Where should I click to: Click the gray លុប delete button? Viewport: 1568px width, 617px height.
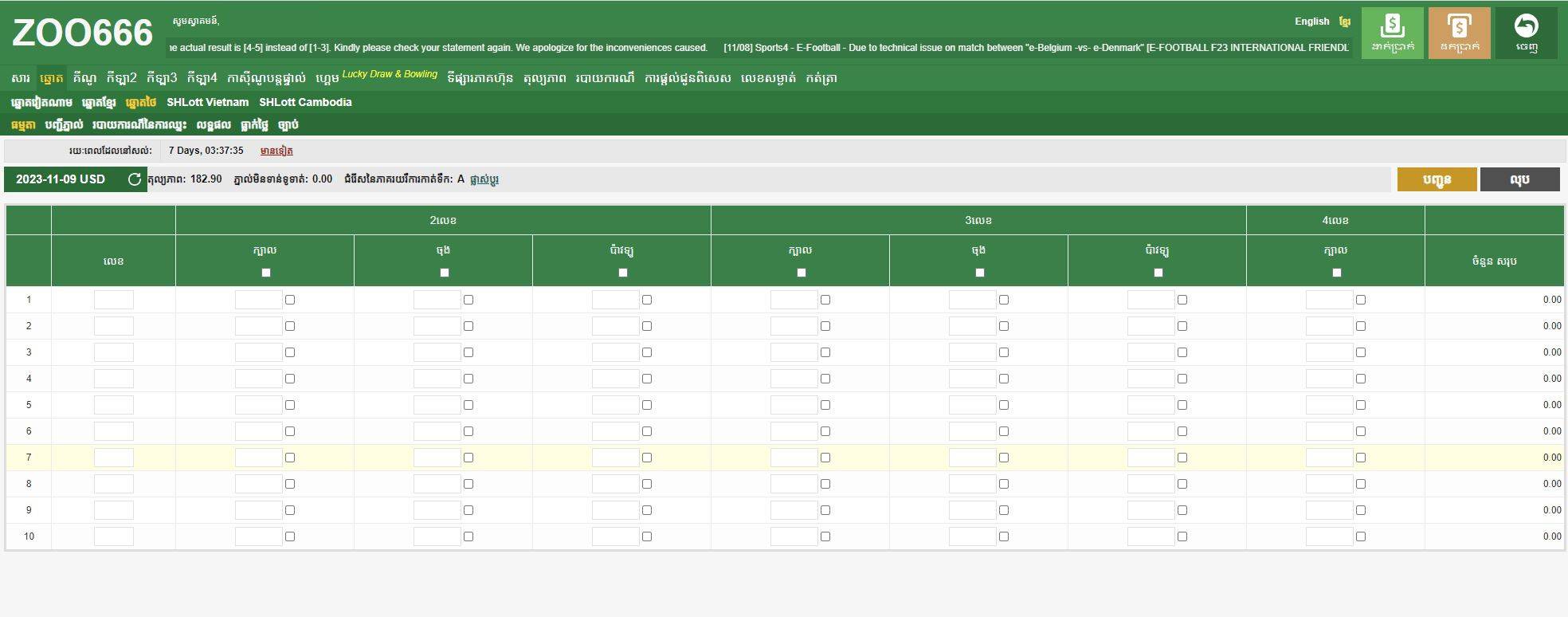pyautogui.click(x=1519, y=179)
